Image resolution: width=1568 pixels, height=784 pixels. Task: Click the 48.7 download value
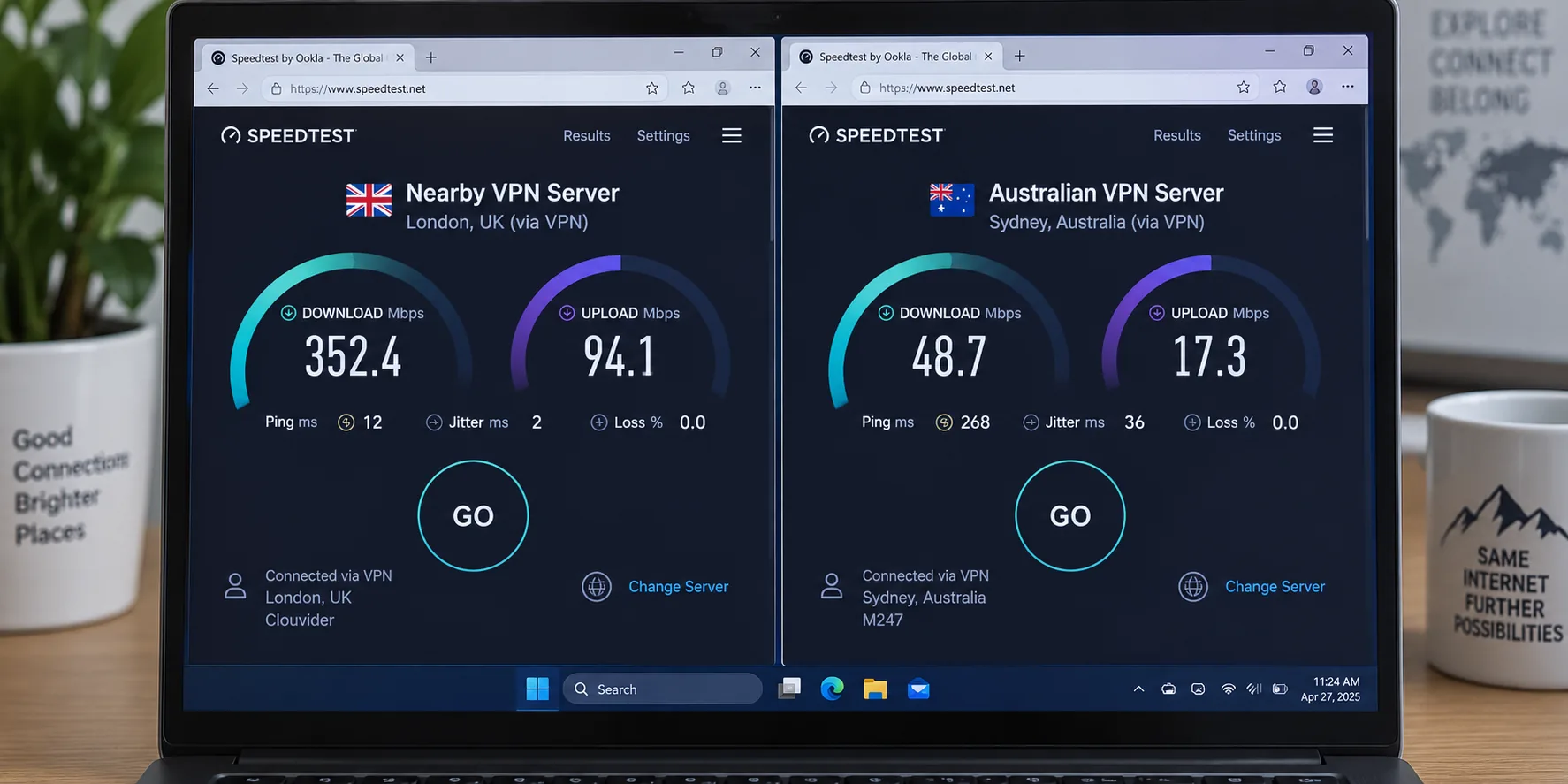tap(948, 356)
